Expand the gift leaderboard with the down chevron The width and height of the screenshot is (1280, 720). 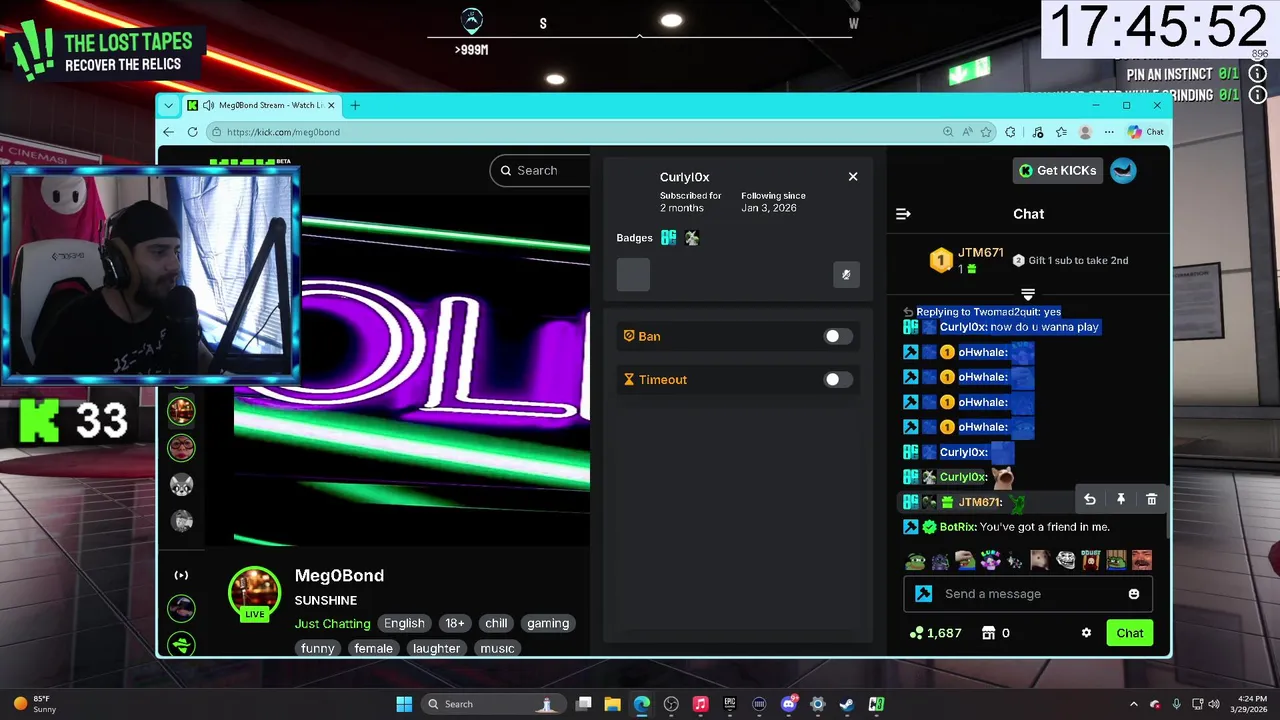tap(1027, 294)
